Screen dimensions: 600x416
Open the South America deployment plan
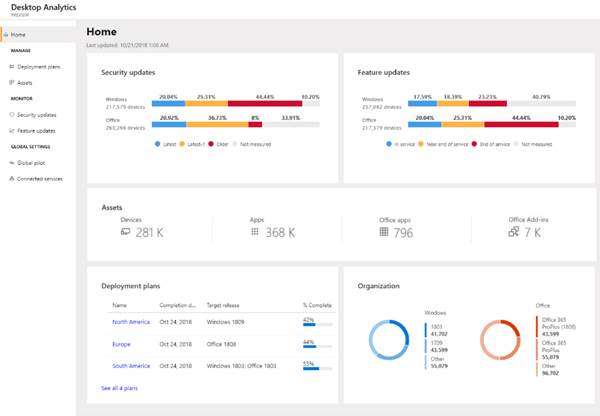pos(131,366)
